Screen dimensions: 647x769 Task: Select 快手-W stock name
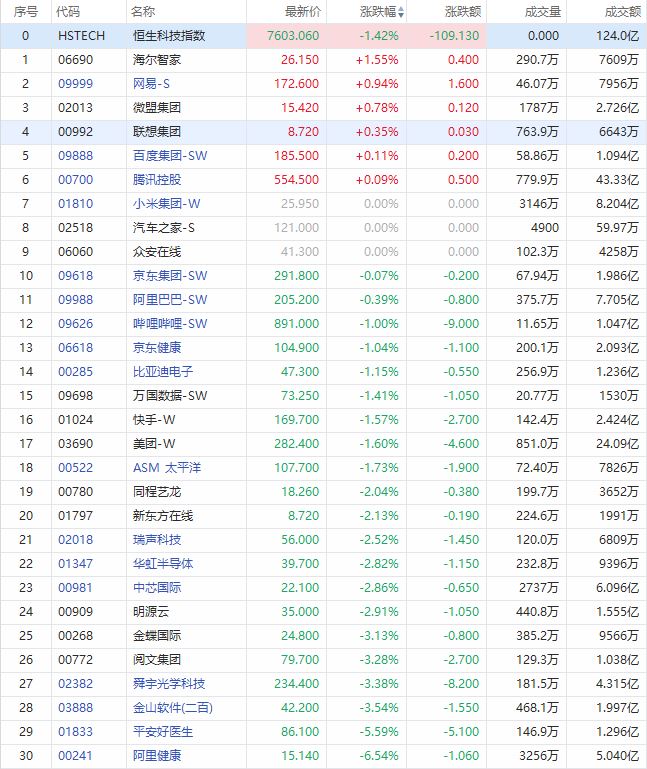[154, 420]
